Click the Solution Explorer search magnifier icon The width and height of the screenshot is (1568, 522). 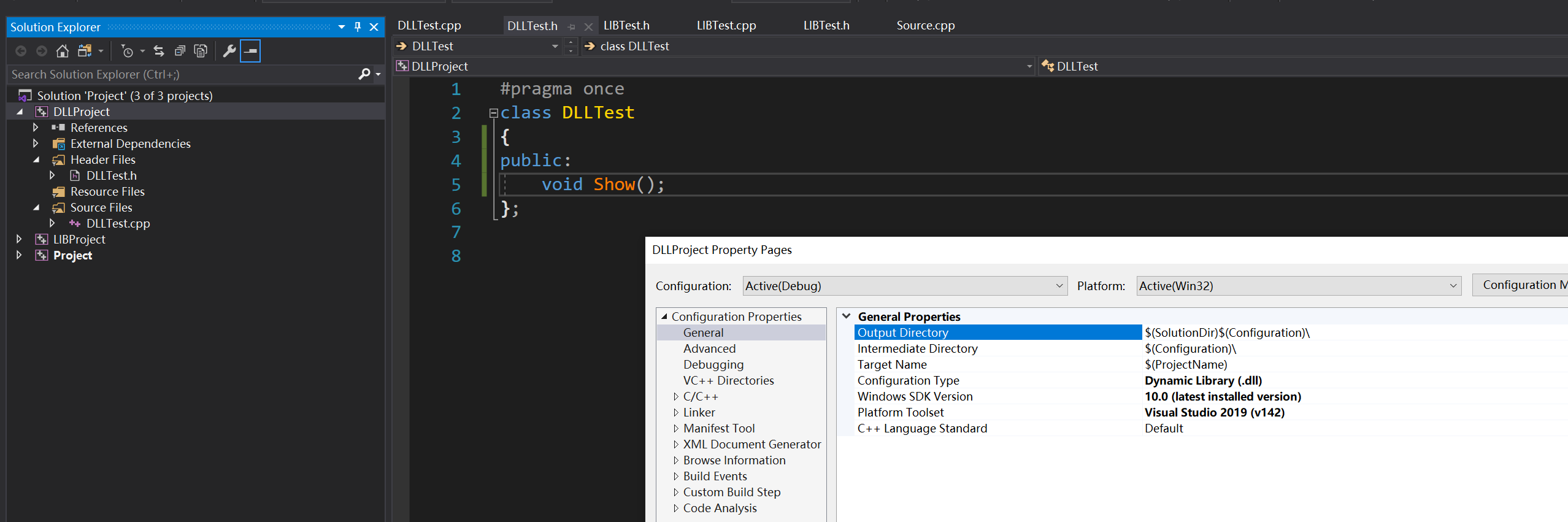pos(364,74)
